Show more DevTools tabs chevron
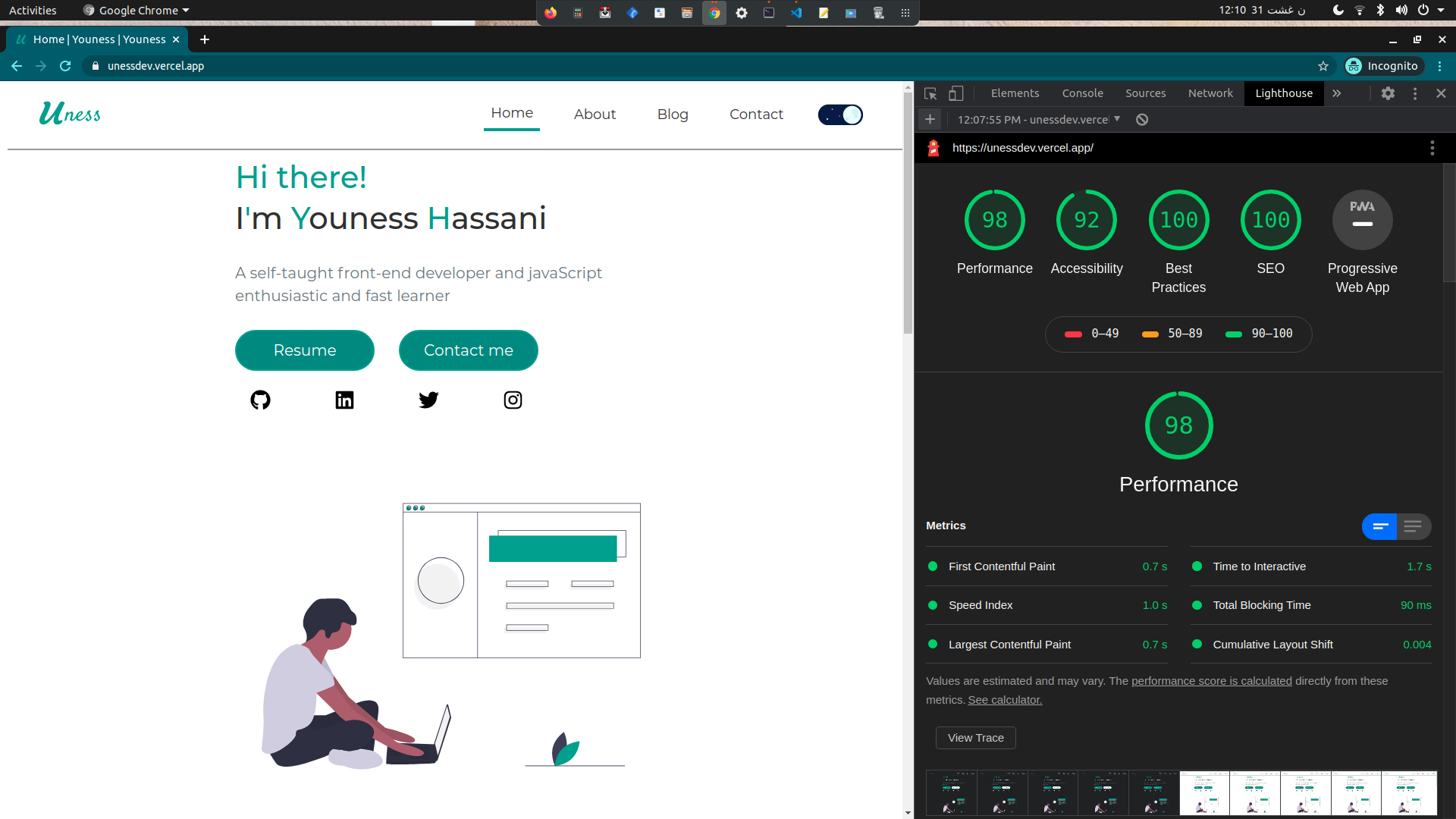The height and width of the screenshot is (819, 1456). (x=1337, y=93)
